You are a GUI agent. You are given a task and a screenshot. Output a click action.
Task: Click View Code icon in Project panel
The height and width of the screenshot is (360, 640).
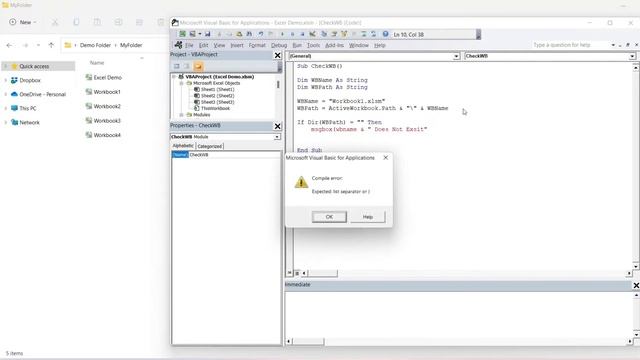coord(177,66)
